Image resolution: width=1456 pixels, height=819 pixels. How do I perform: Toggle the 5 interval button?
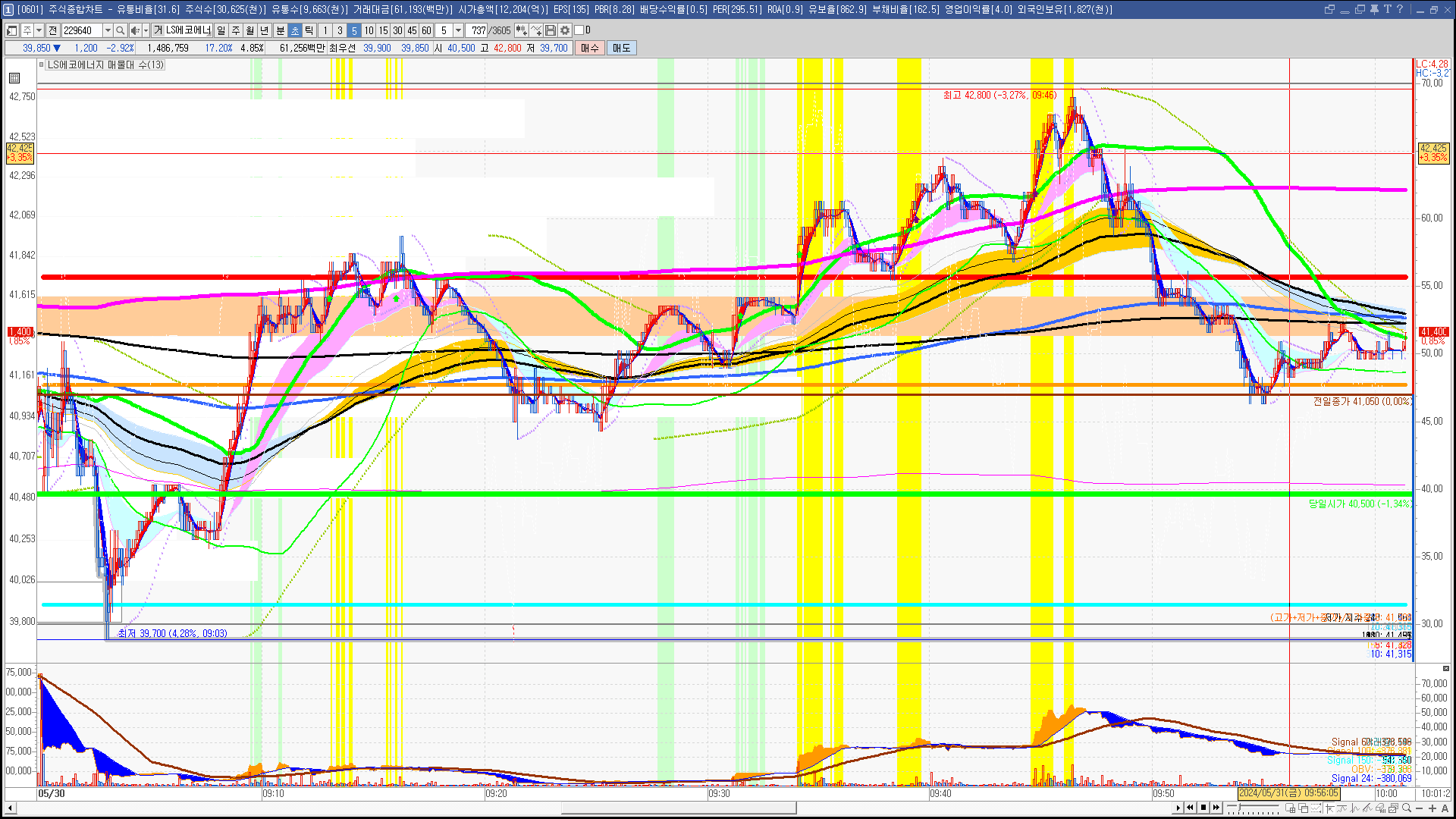(353, 30)
